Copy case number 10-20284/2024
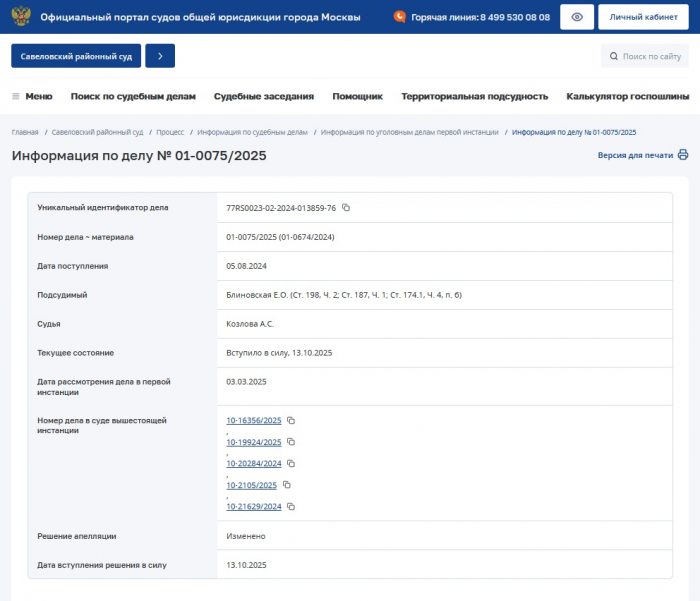 291,463
